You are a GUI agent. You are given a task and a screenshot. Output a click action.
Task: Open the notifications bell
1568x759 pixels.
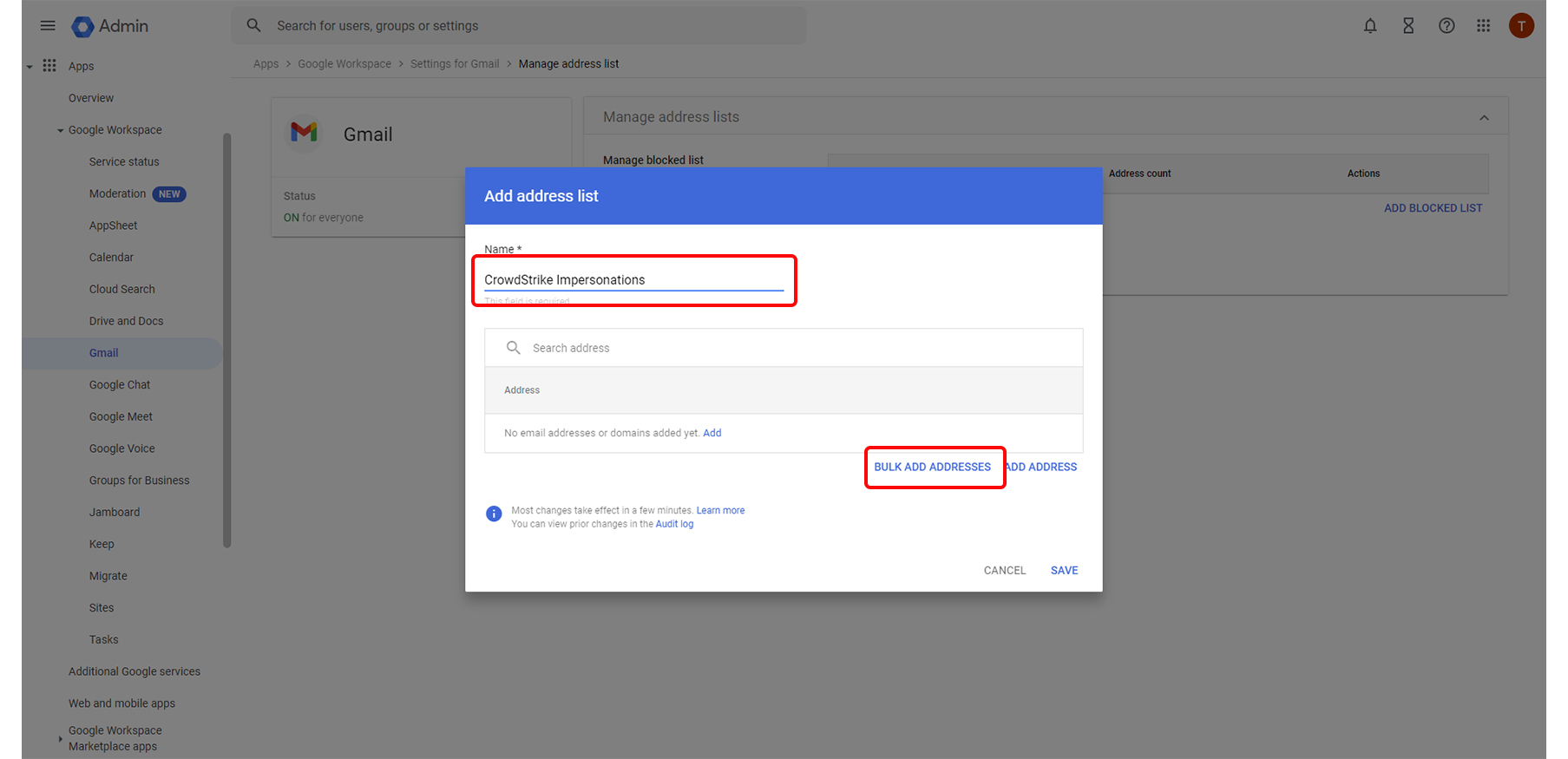(x=1370, y=26)
